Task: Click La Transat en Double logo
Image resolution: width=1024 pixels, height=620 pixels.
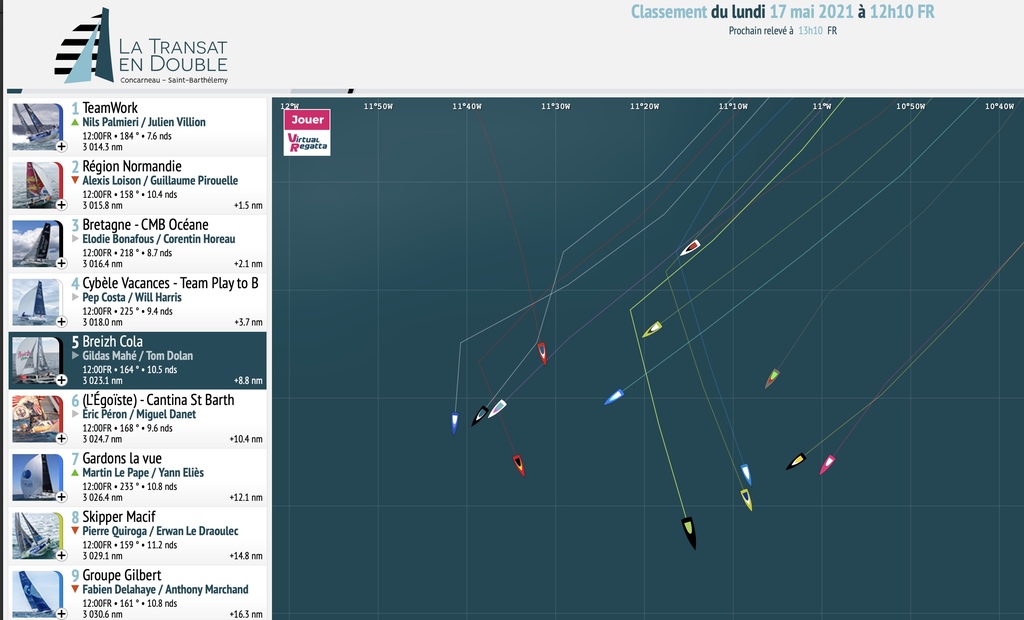Action: click(142, 46)
